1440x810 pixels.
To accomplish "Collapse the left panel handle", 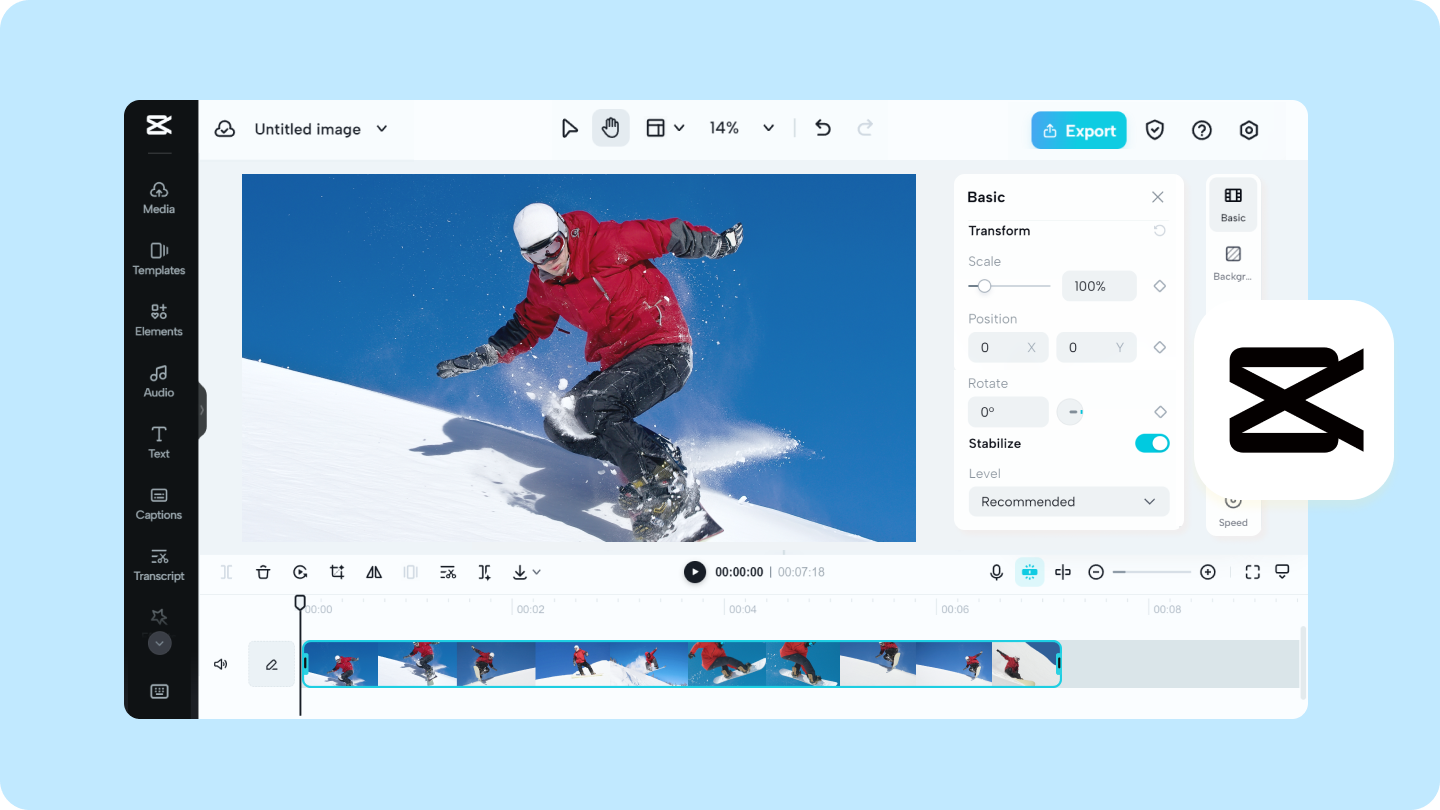I will 202,410.
